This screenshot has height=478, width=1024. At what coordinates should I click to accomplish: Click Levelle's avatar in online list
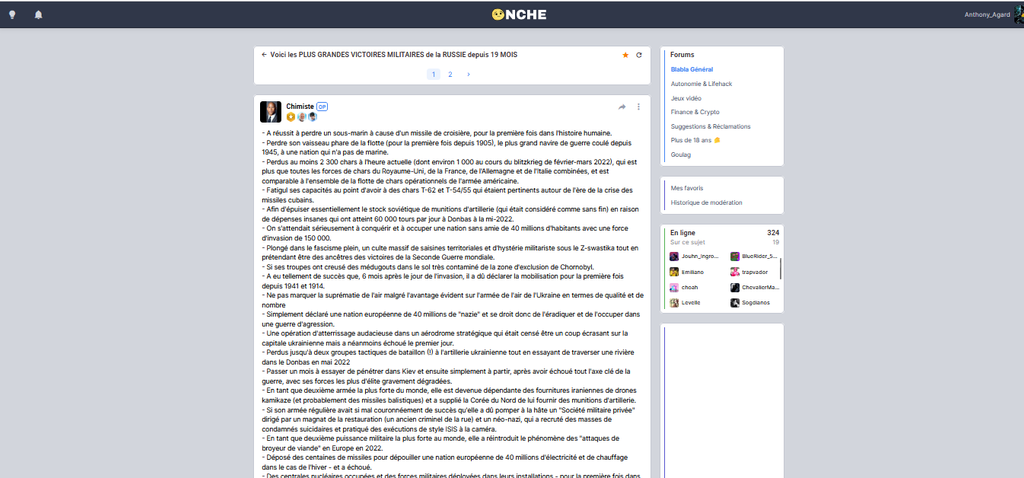pyautogui.click(x=674, y=303)
